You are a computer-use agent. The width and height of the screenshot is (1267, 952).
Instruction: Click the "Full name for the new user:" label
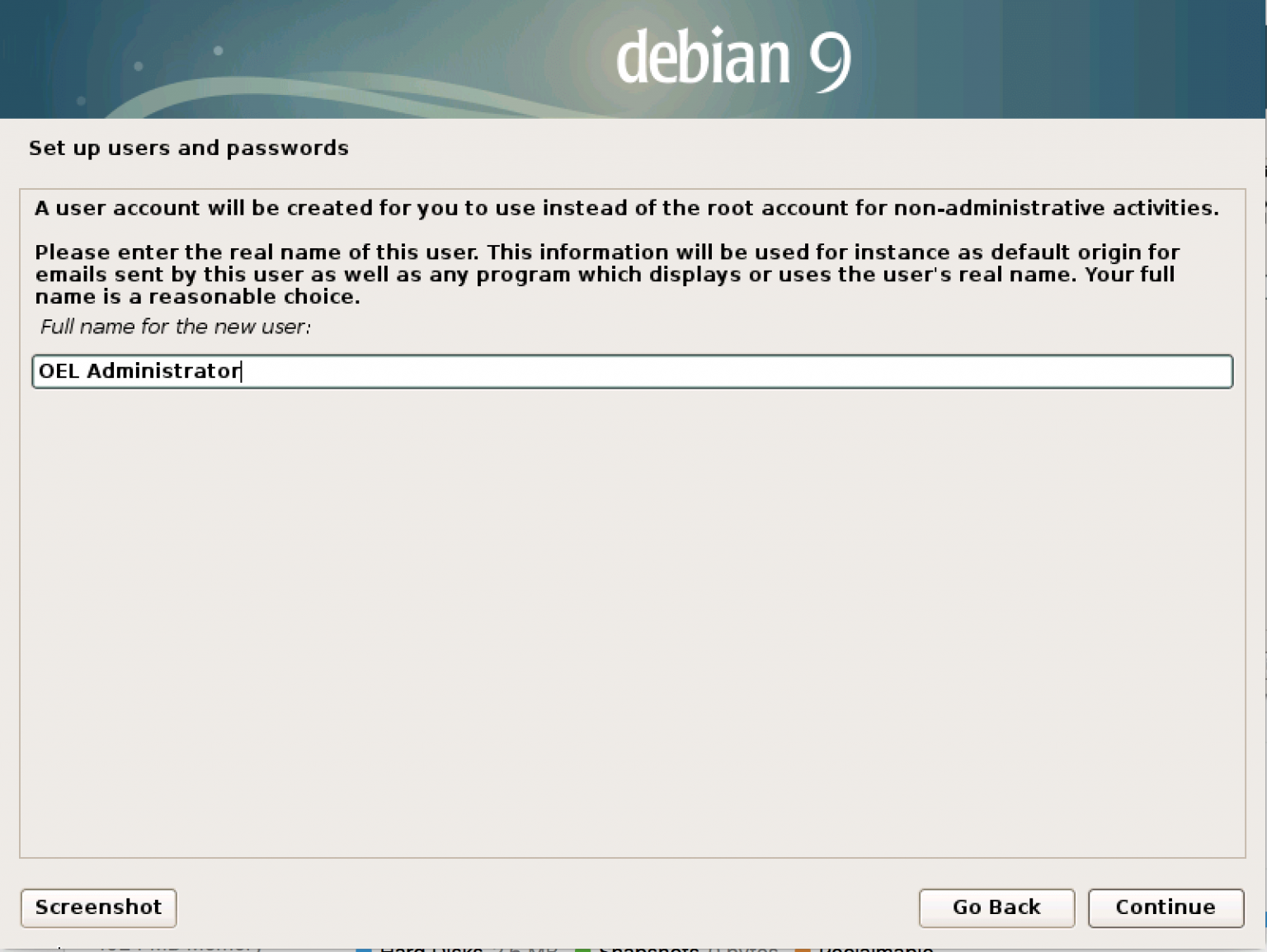coord(175,327)
